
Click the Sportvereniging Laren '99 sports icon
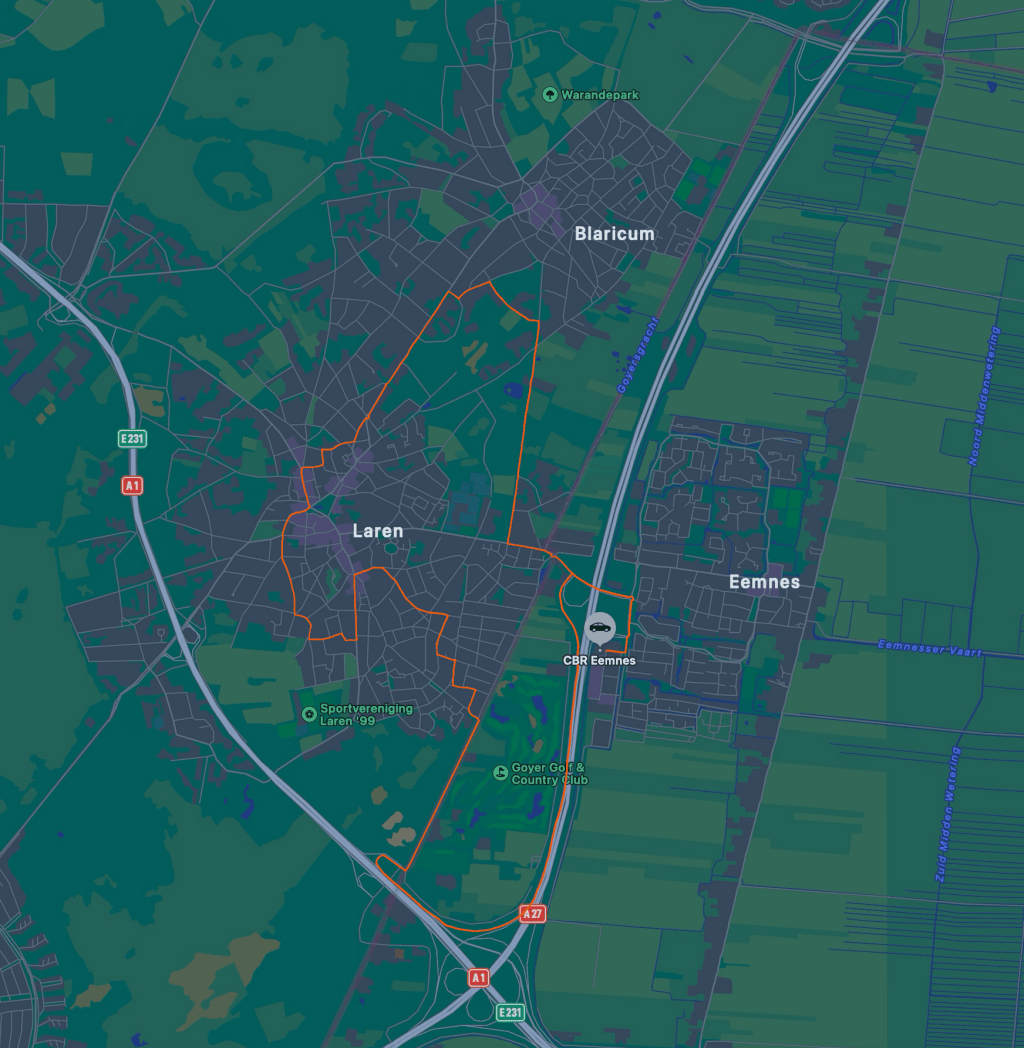(309, 714)
